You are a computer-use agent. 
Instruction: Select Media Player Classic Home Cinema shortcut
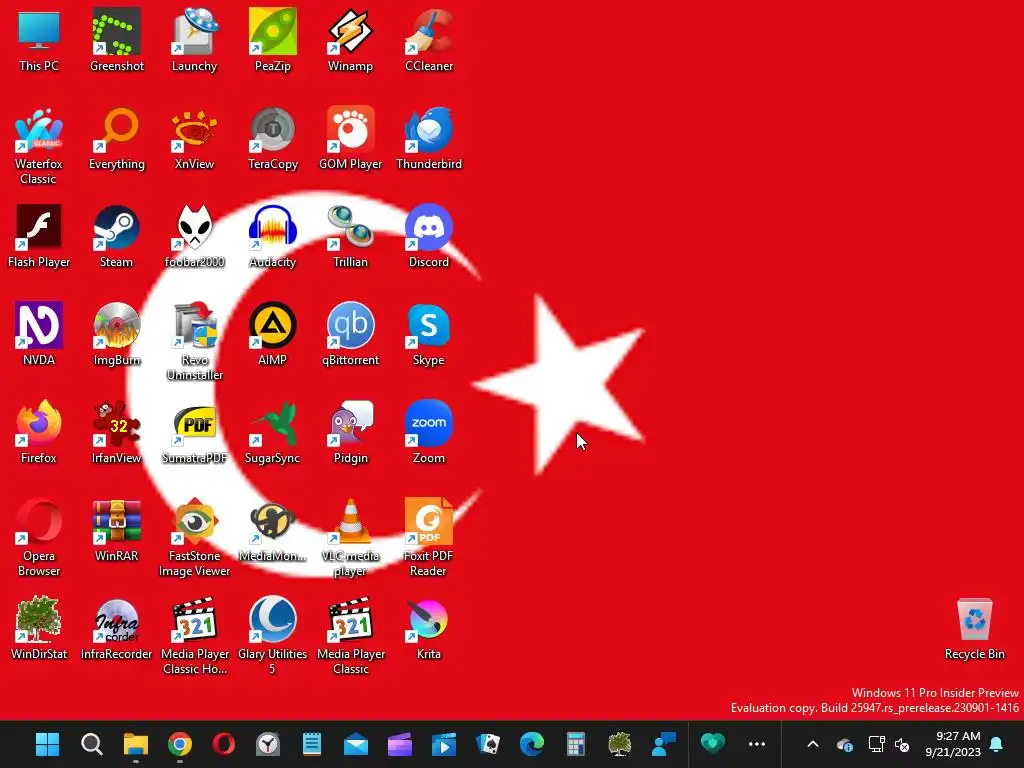(195, 636)
